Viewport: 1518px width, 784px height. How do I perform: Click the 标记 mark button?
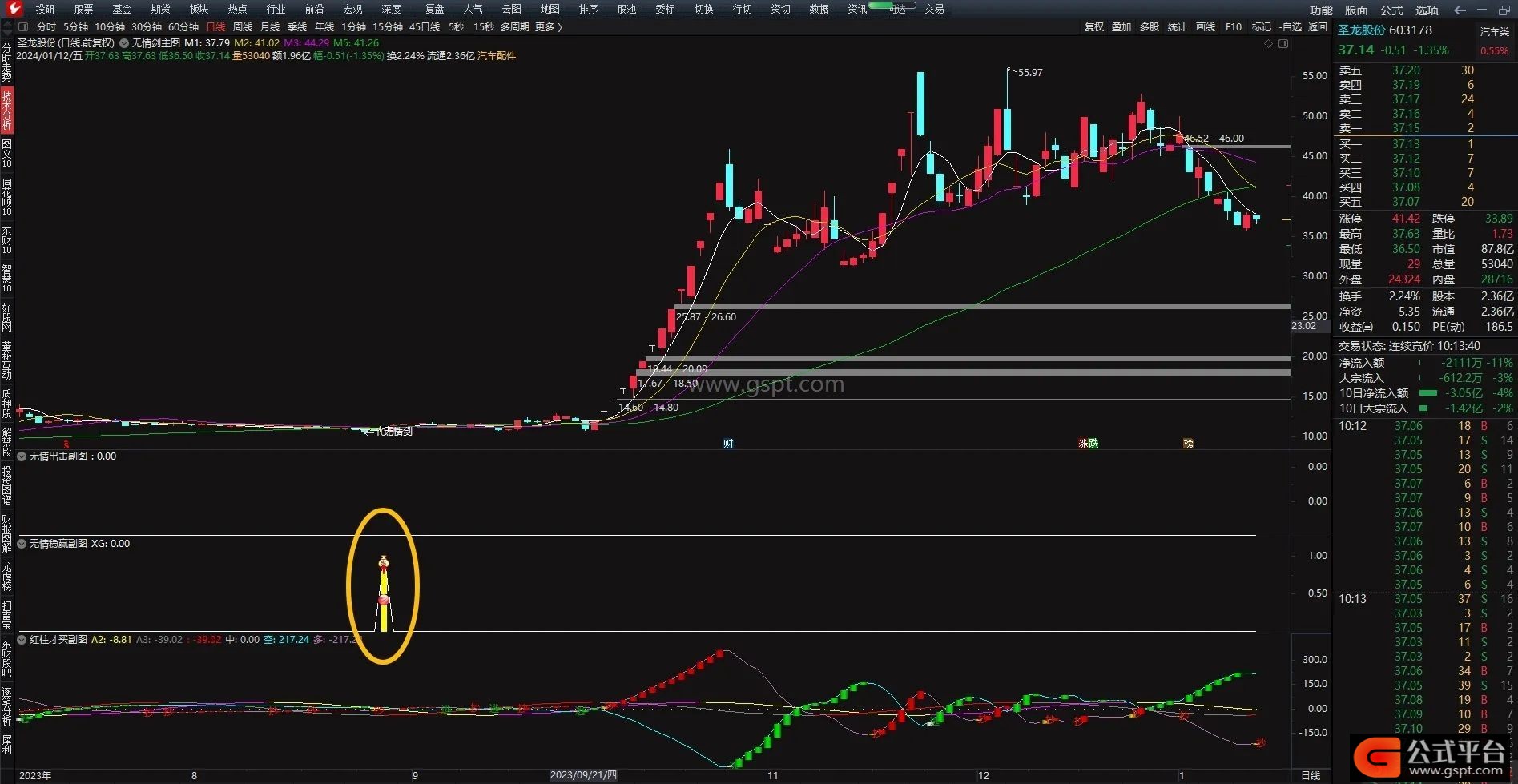(x=1262, y=27)
